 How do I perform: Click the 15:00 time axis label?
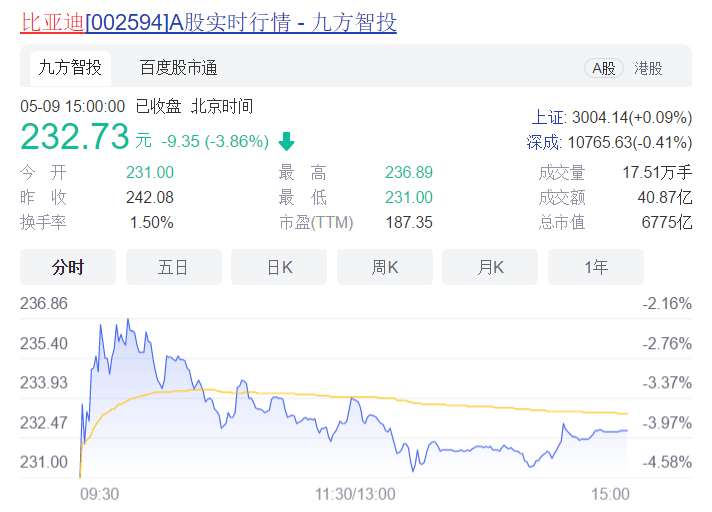tap(610, 494)
